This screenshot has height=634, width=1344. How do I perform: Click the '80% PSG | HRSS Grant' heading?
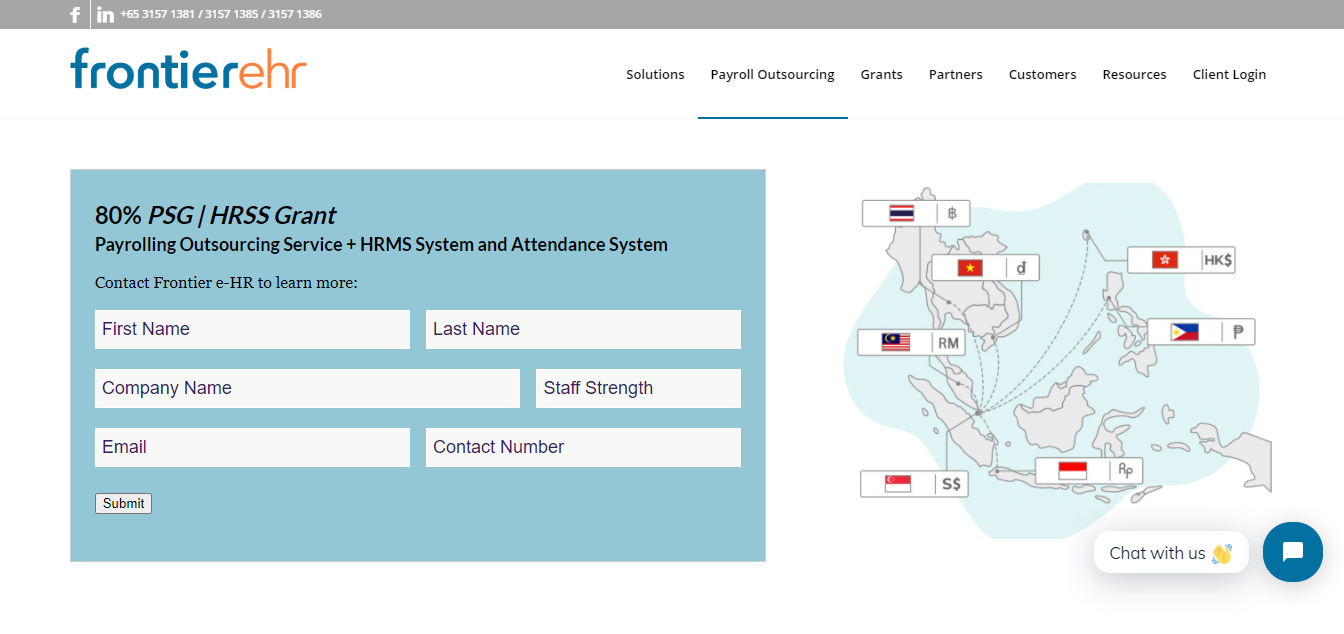click(215, 215)
